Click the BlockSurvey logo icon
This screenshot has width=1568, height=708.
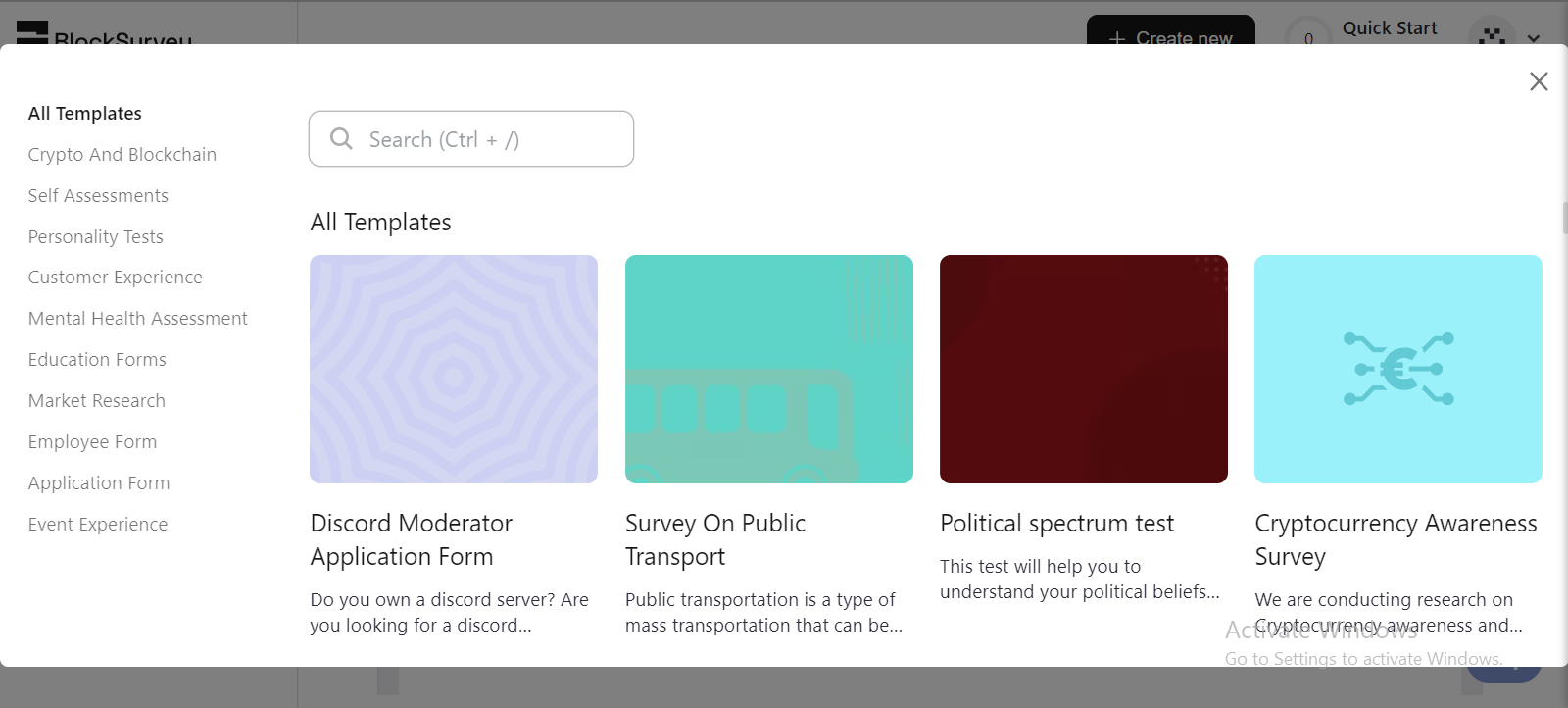pos(32,32)
